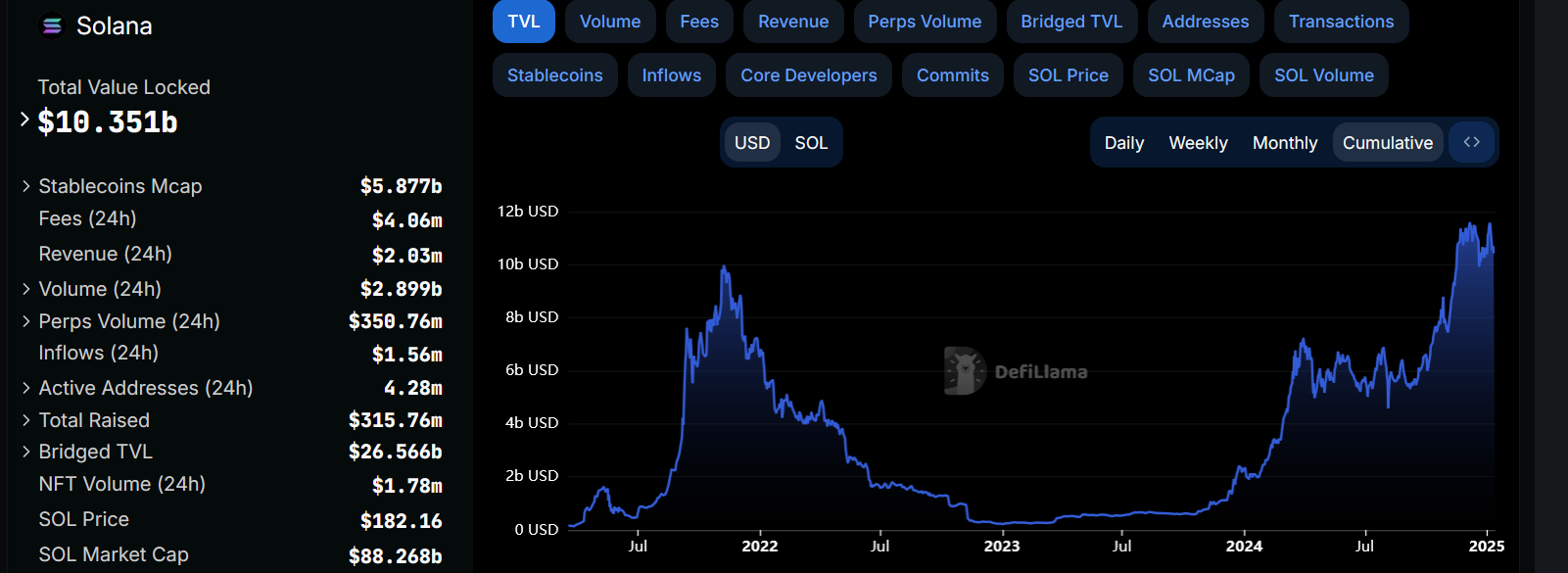Enable the Volume chart toggle

610,22
